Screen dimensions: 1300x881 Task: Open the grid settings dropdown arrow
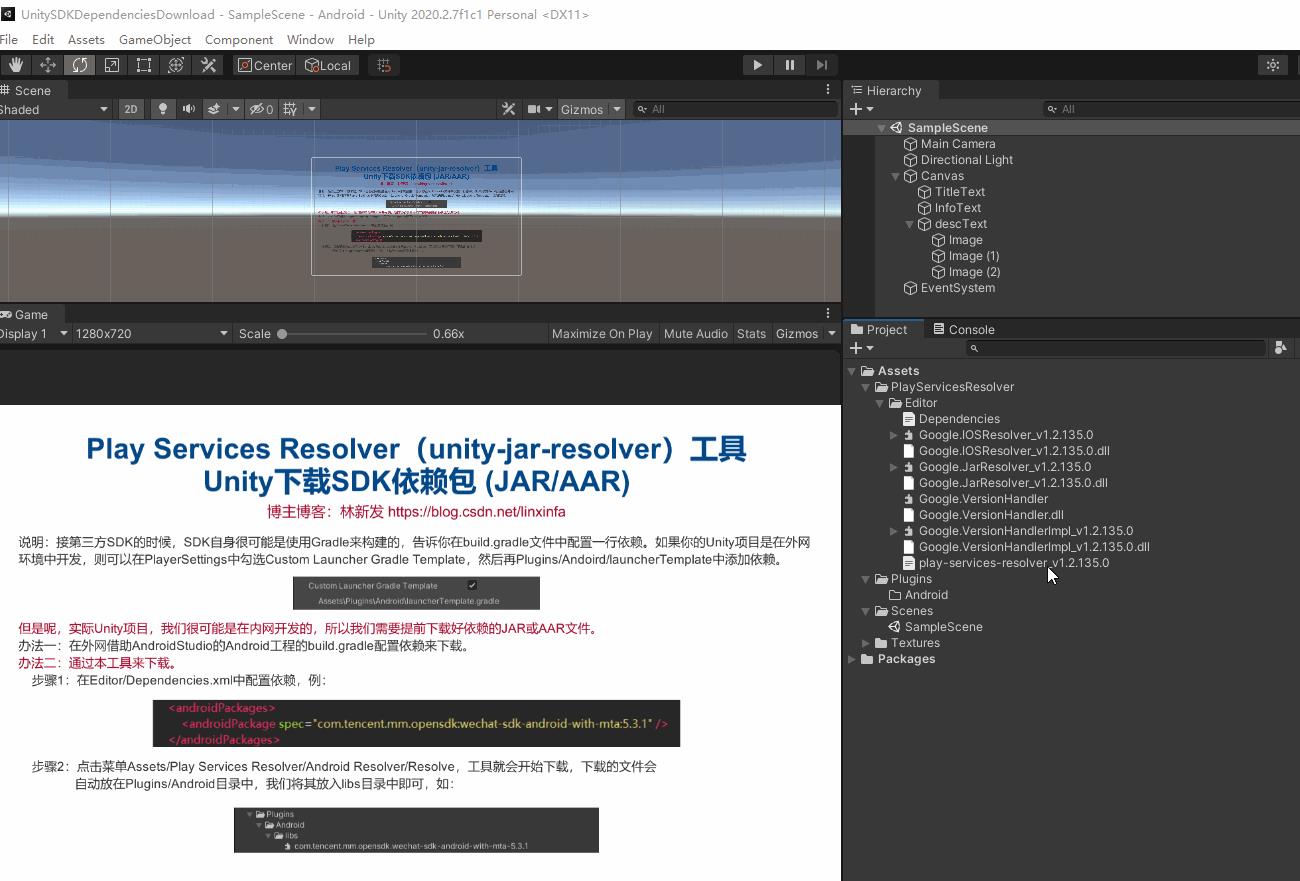(x=312, y=109)
